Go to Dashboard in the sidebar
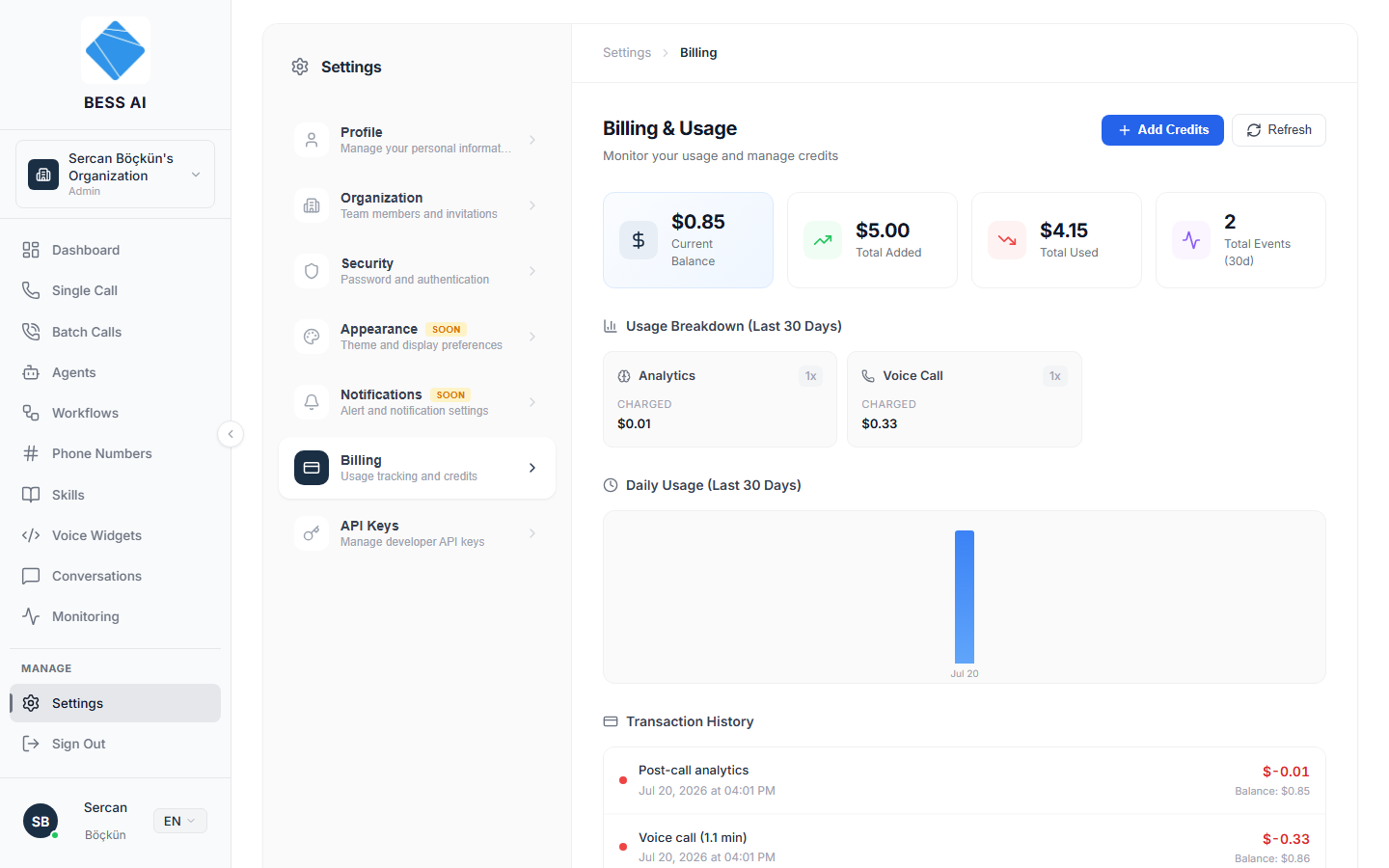This screenshot has height=868, width=1389. (x=115, y=250)
